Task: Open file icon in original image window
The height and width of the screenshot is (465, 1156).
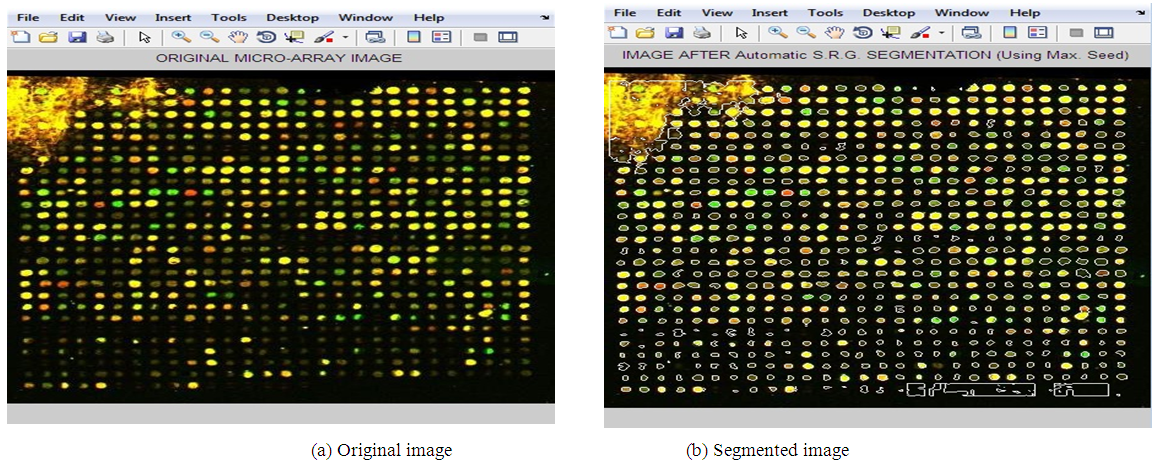Action: pyautogui.click(x=47, y=37)
